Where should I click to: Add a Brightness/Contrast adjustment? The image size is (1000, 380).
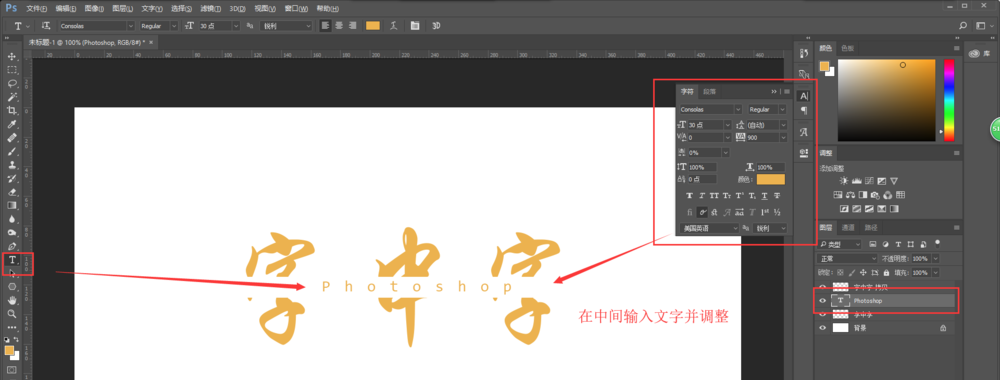(x=844, y=181)
